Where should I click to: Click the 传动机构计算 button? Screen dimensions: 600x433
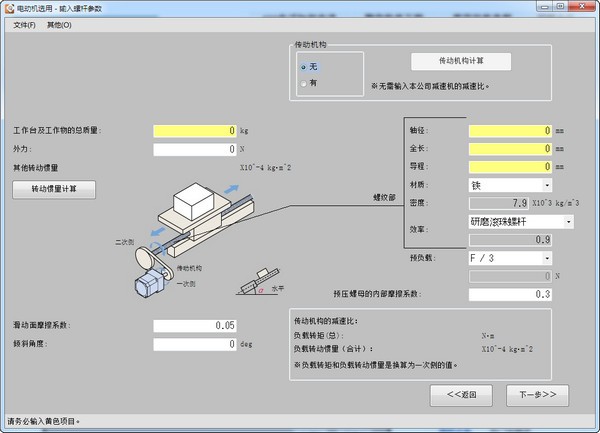pyautogui.click(x=461, y=61)
